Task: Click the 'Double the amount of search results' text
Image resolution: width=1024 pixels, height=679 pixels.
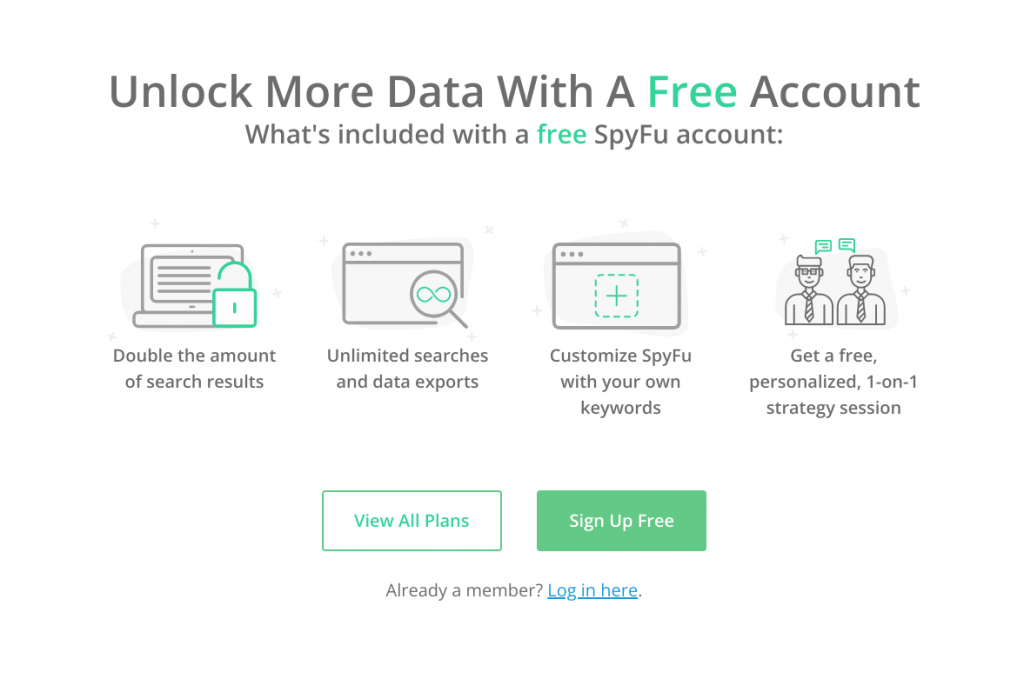Action: pos(195,368)
